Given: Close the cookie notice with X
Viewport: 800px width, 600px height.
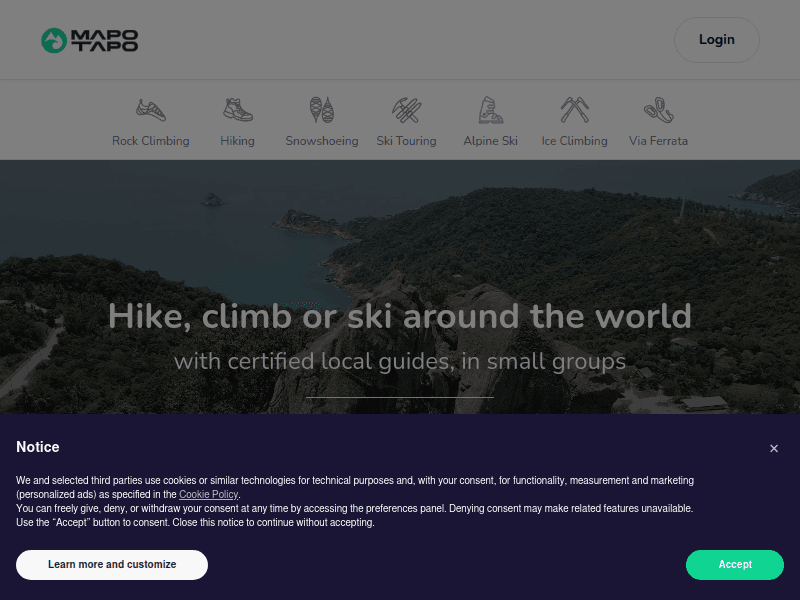Looking at the screenshot, I should tap(774, 448).
